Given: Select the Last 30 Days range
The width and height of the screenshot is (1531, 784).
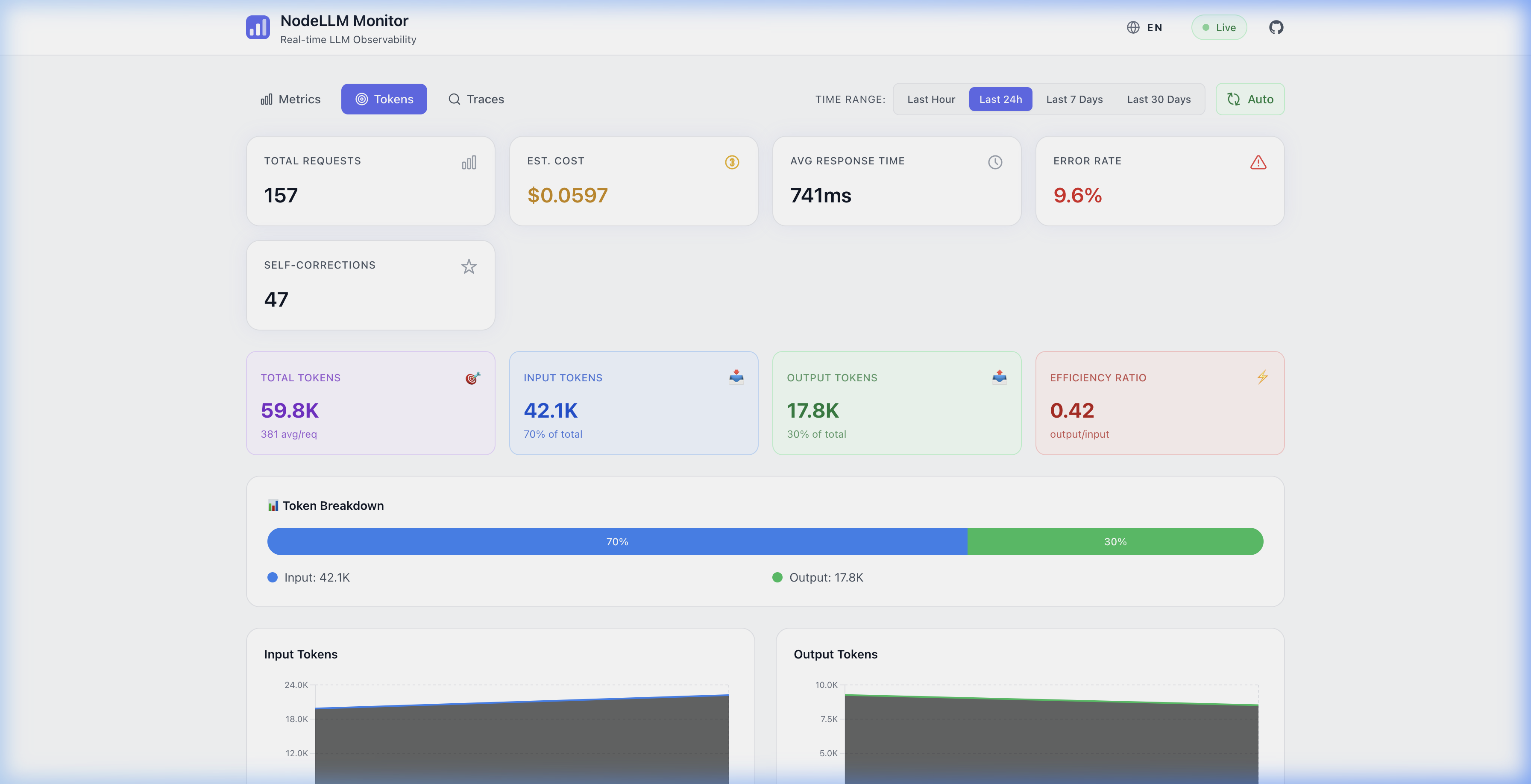Looking at the screenshot, I should (1159, 99).
